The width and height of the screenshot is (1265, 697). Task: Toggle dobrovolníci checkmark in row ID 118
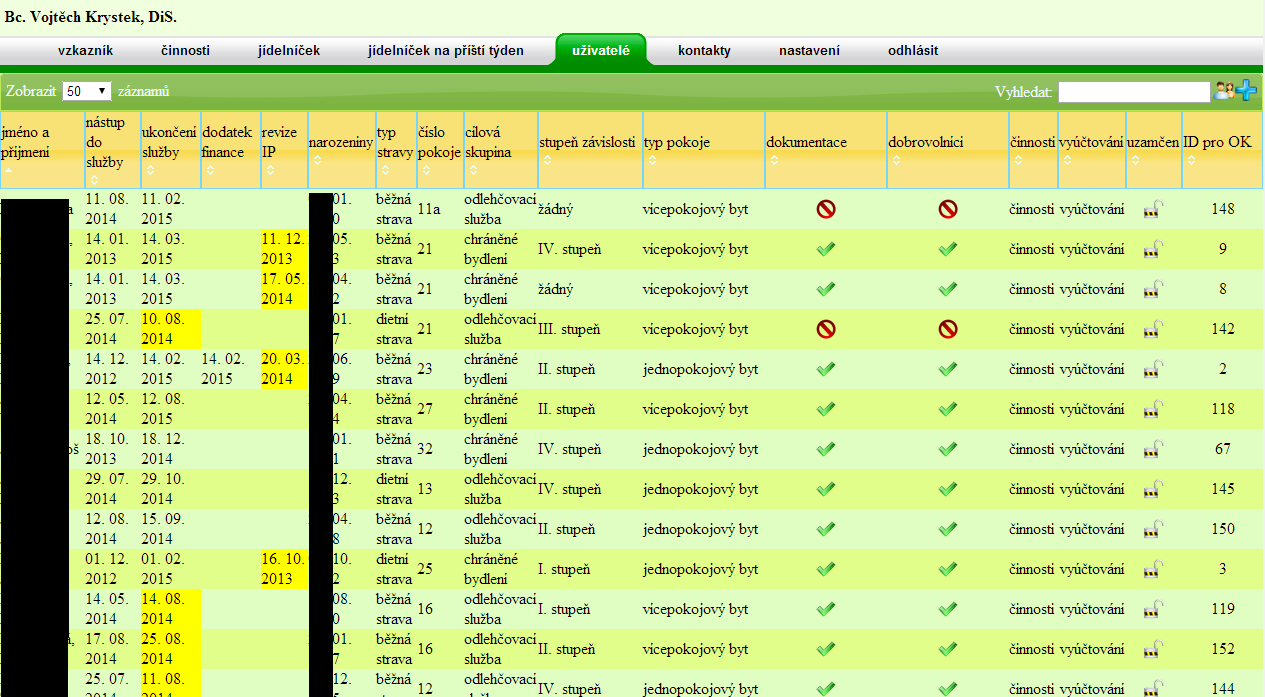[x=948, y=409]
